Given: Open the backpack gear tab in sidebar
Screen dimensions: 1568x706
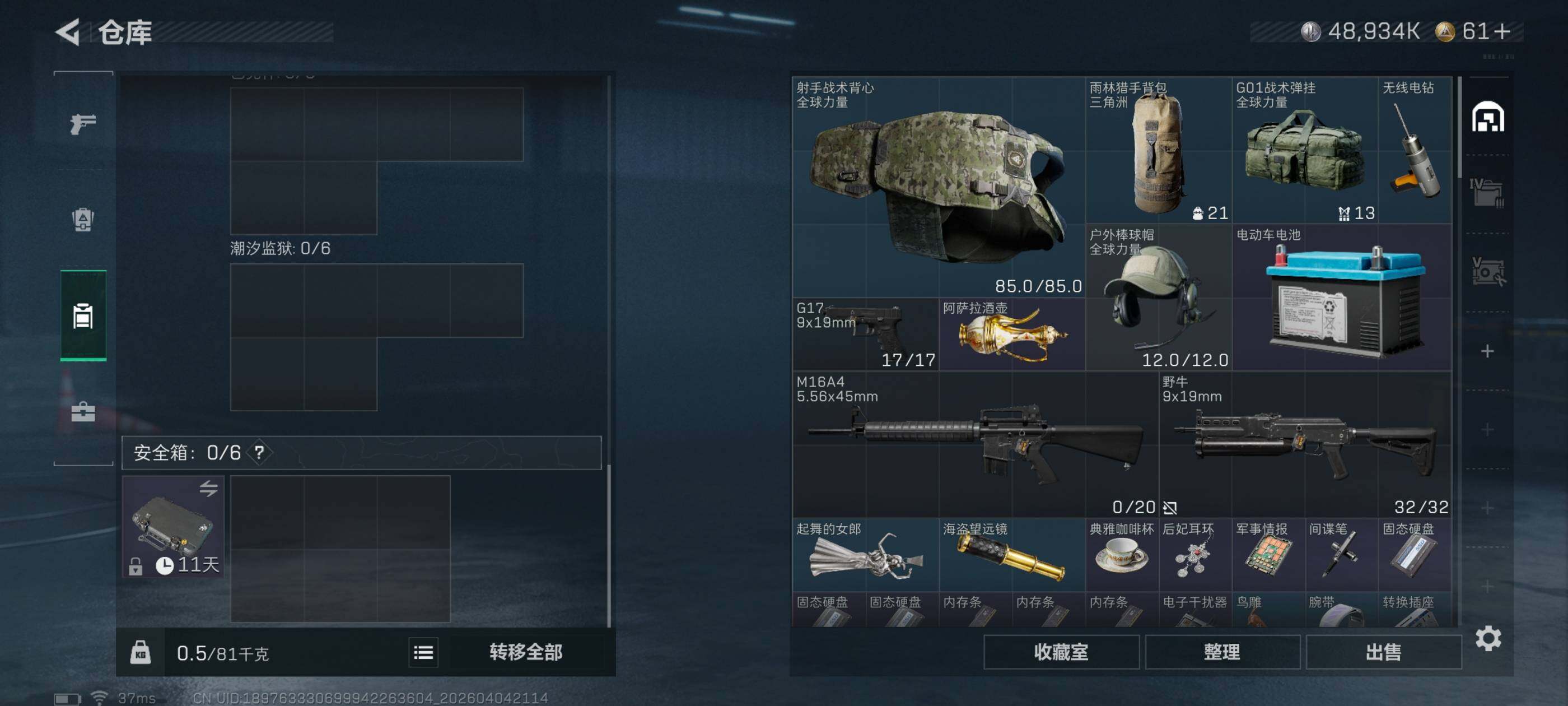Looking at the screenshot, I should (83, 219).
